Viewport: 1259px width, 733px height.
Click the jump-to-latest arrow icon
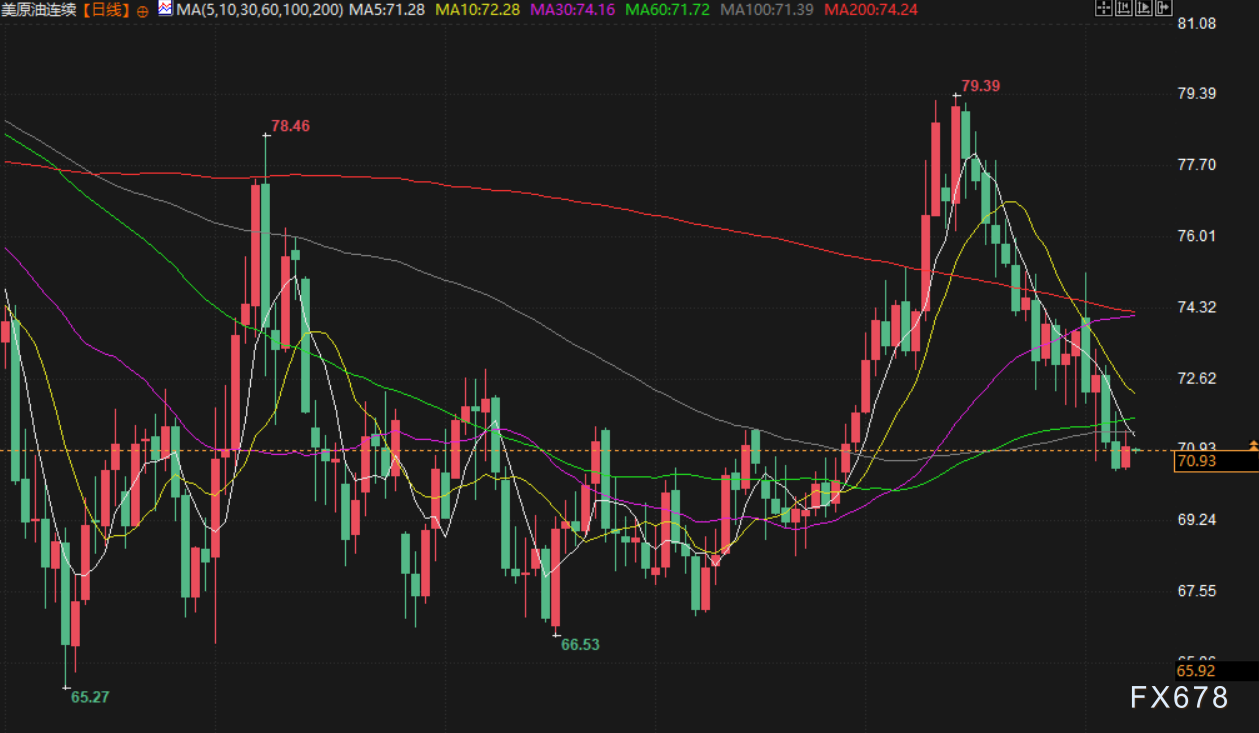[x=1161, y=9]
